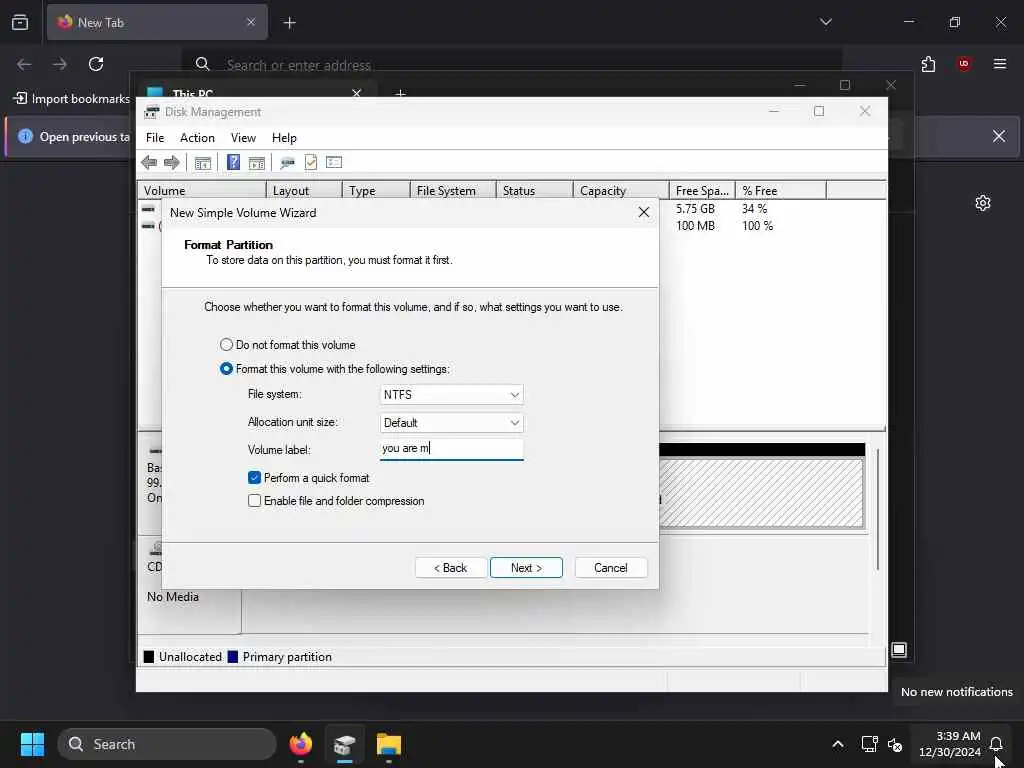Click the last list-view toolbar icon
The image size is (1024, 768).
click(334, 162)
